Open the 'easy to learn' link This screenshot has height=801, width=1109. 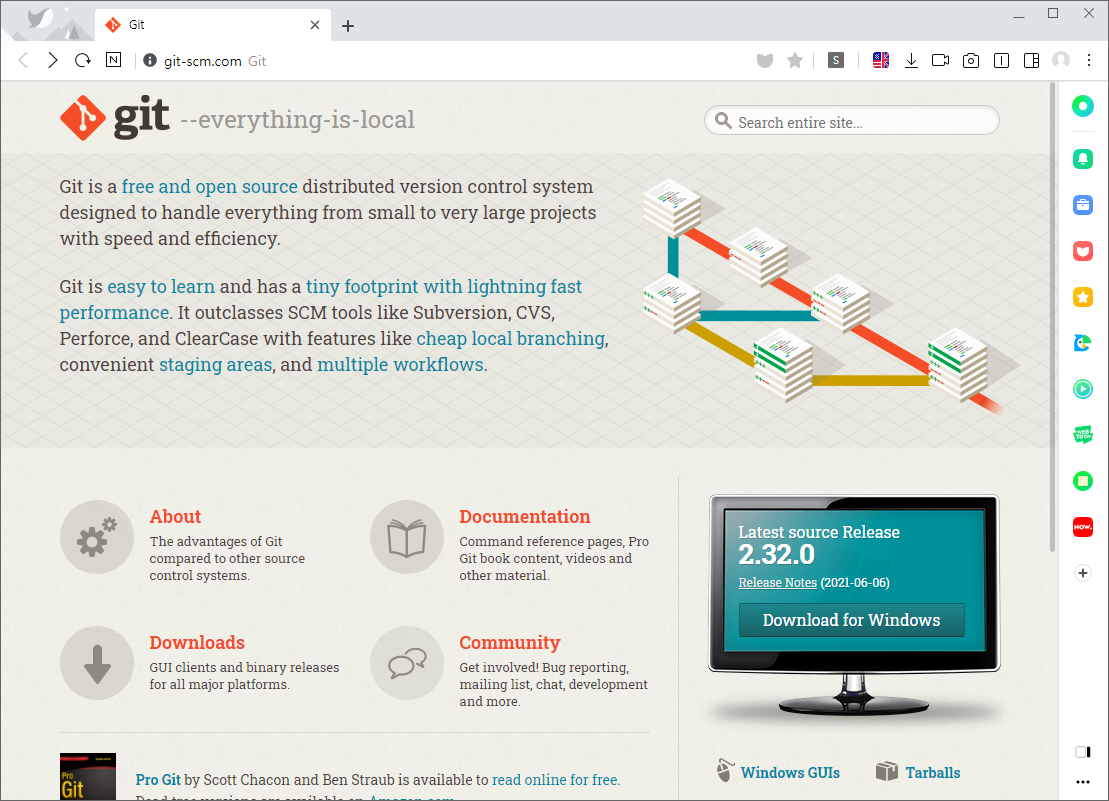[161, 287]
